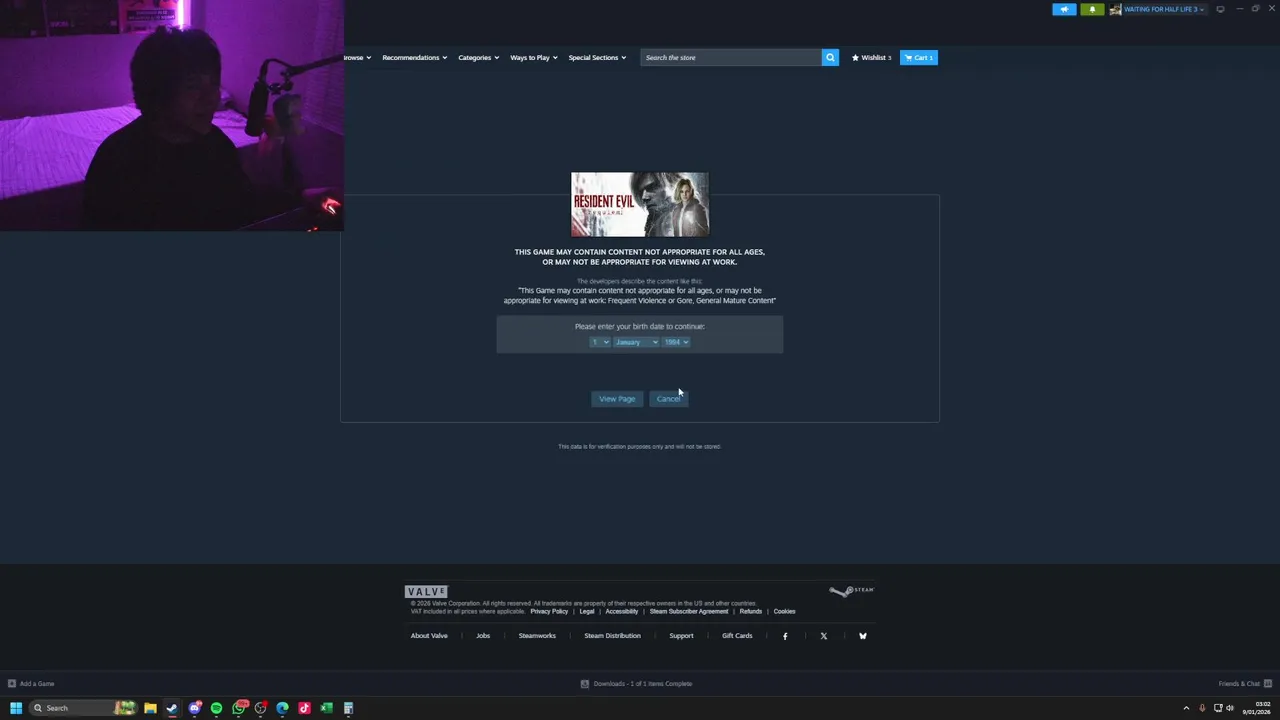Open the Jobs footer link
The width and height of the screenshot is (1280, 720).
click(483, 636)
